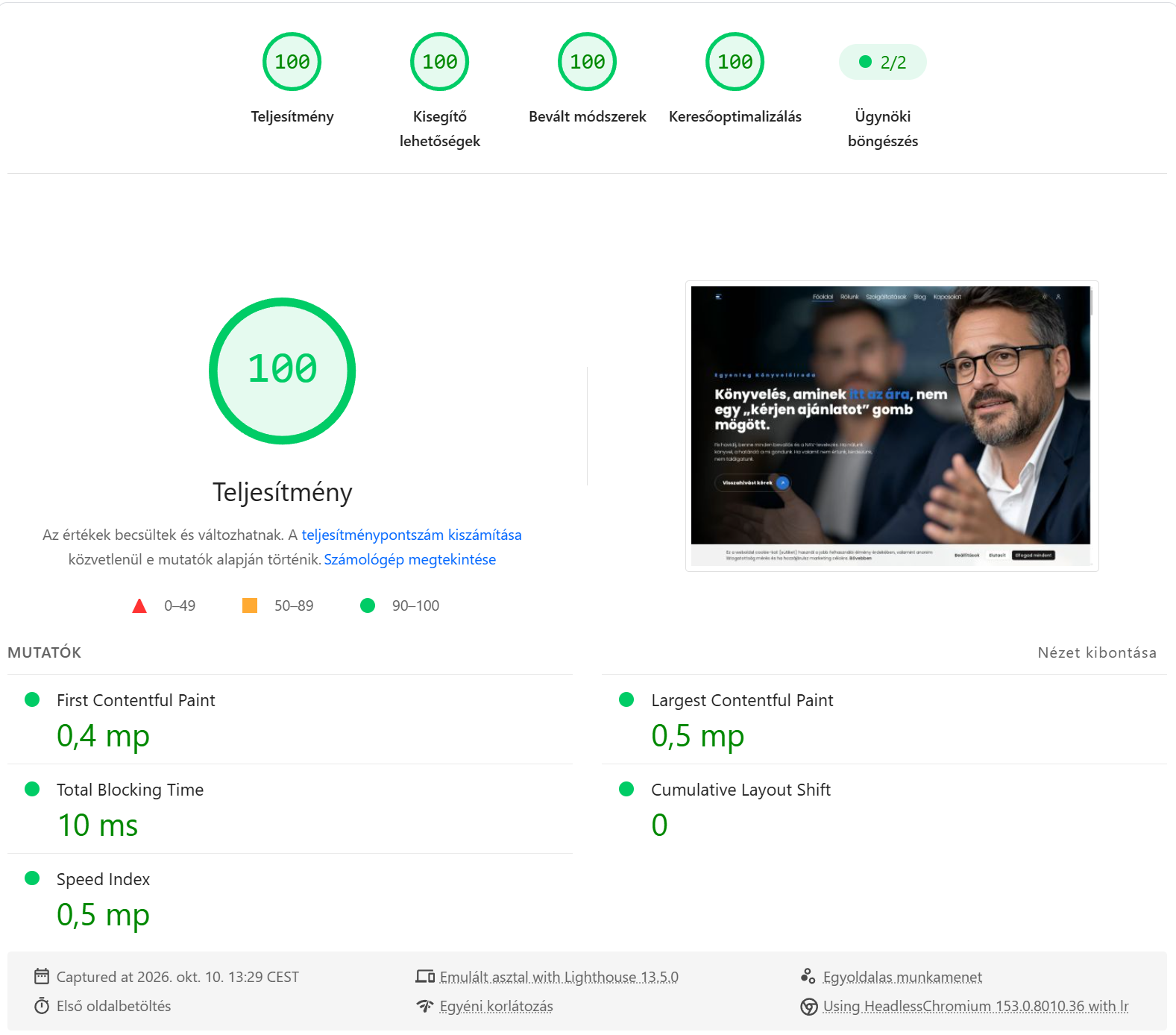
Task: Click stopwatch icon beside Első oldalbetöltés
Action: click(x=42, y=1006)
